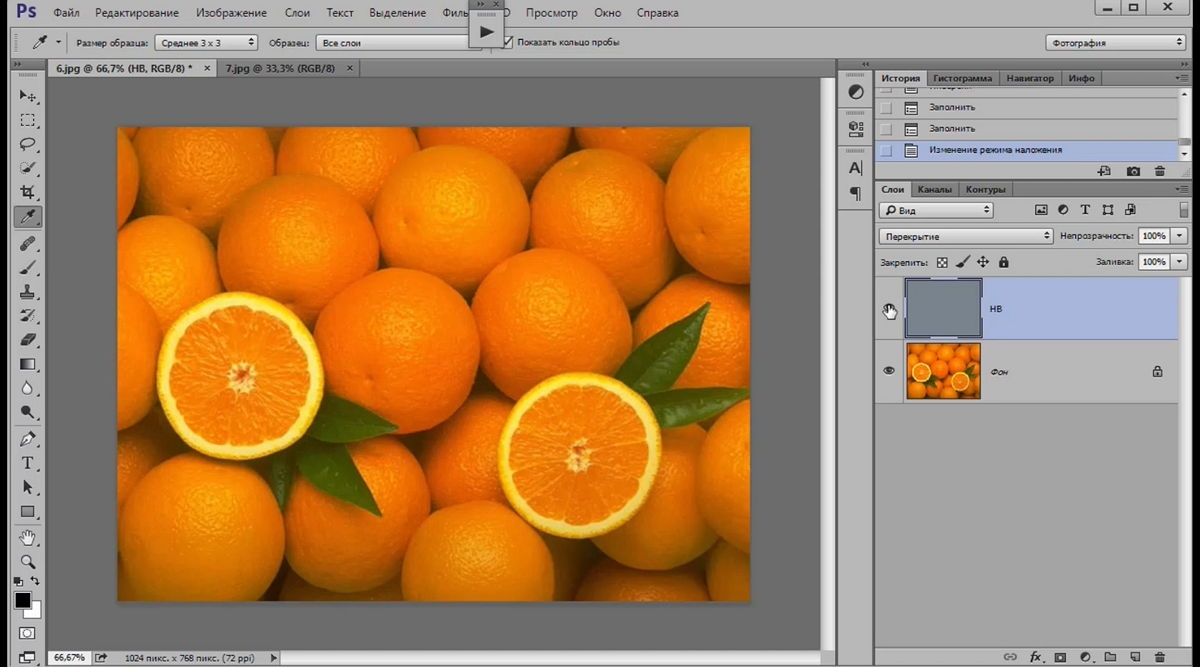Open the Файл menu
This screenshot has width=1200, height=667.
[x=67, y=13]
